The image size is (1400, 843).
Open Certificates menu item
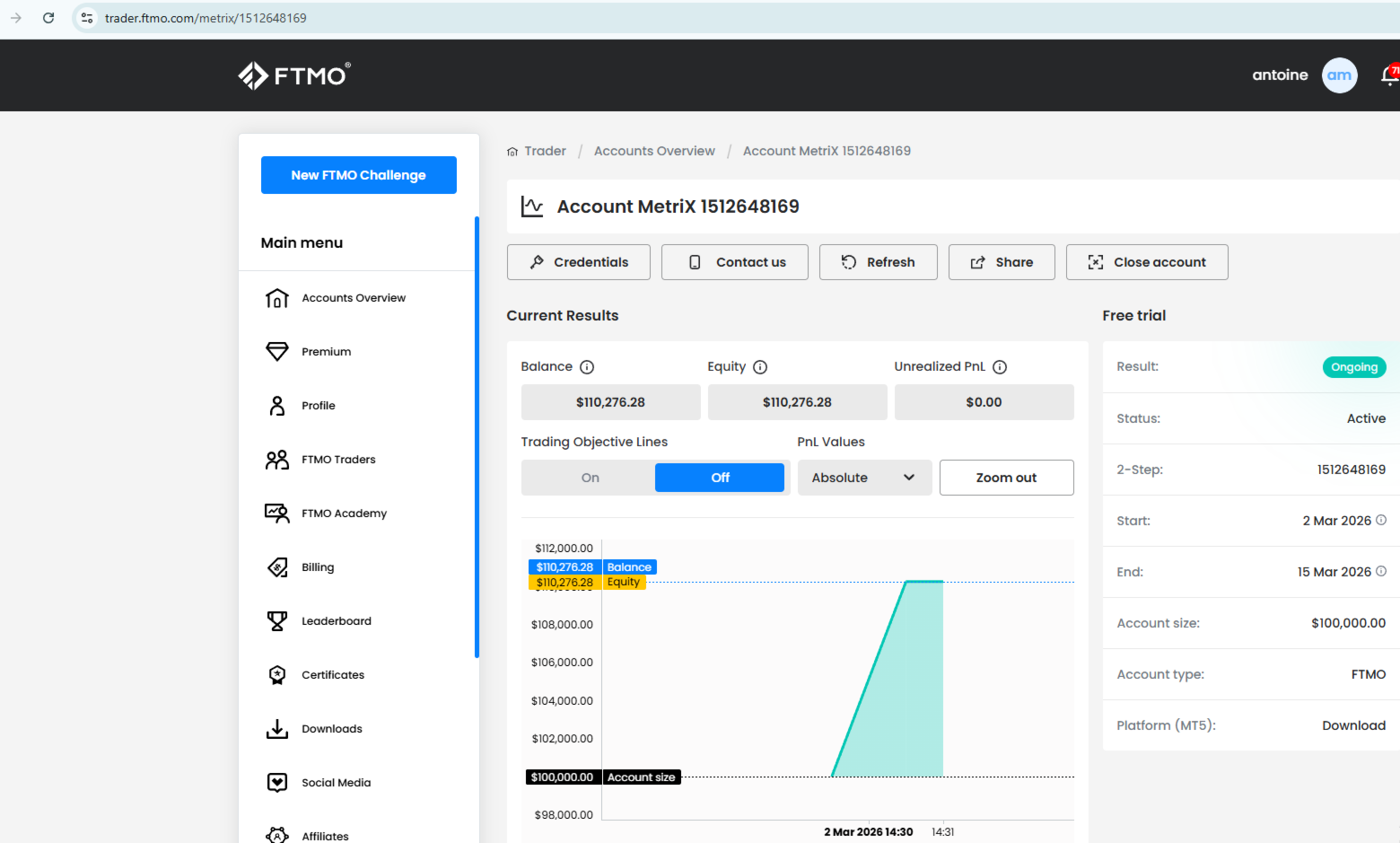(x=333, y=675)
